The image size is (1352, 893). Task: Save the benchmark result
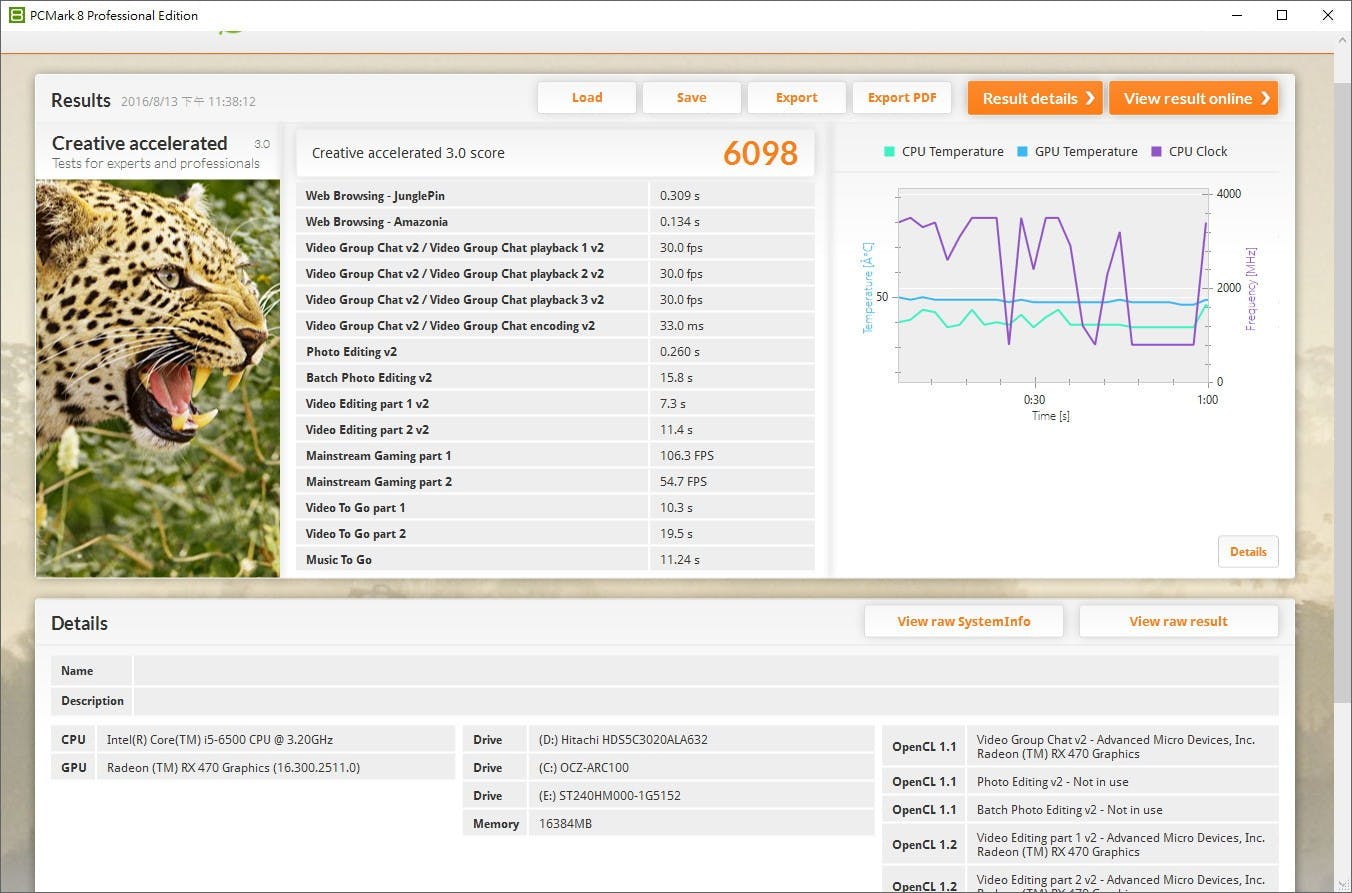[691, 98]
